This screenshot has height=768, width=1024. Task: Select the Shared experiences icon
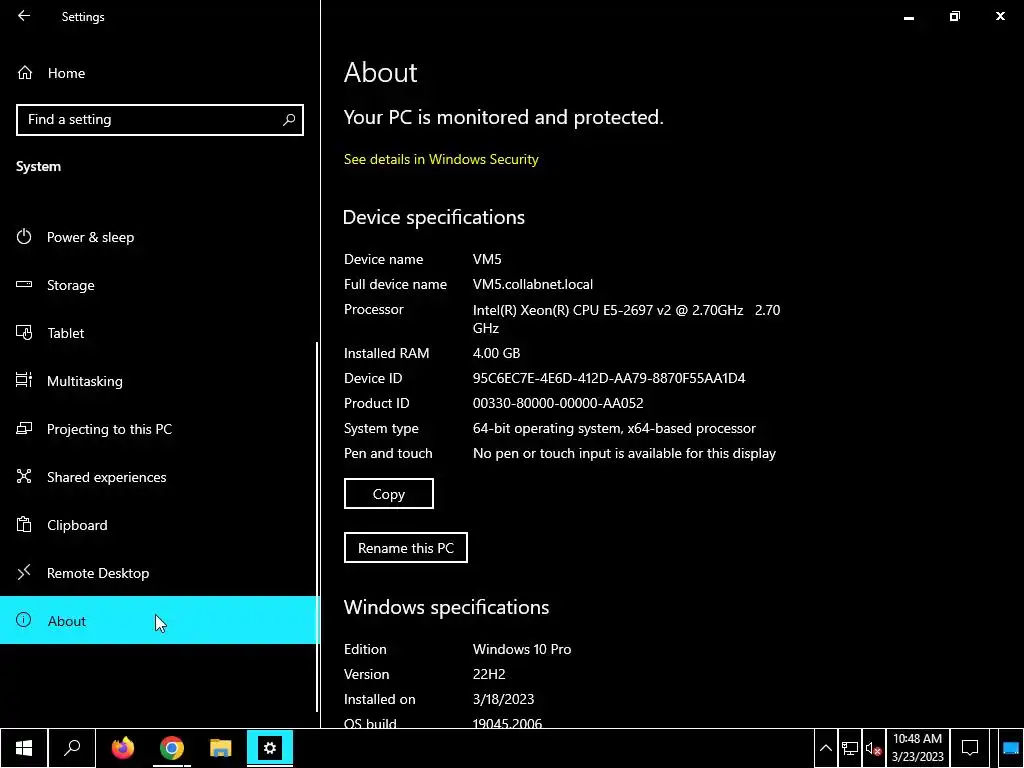[x=24, y=476]
